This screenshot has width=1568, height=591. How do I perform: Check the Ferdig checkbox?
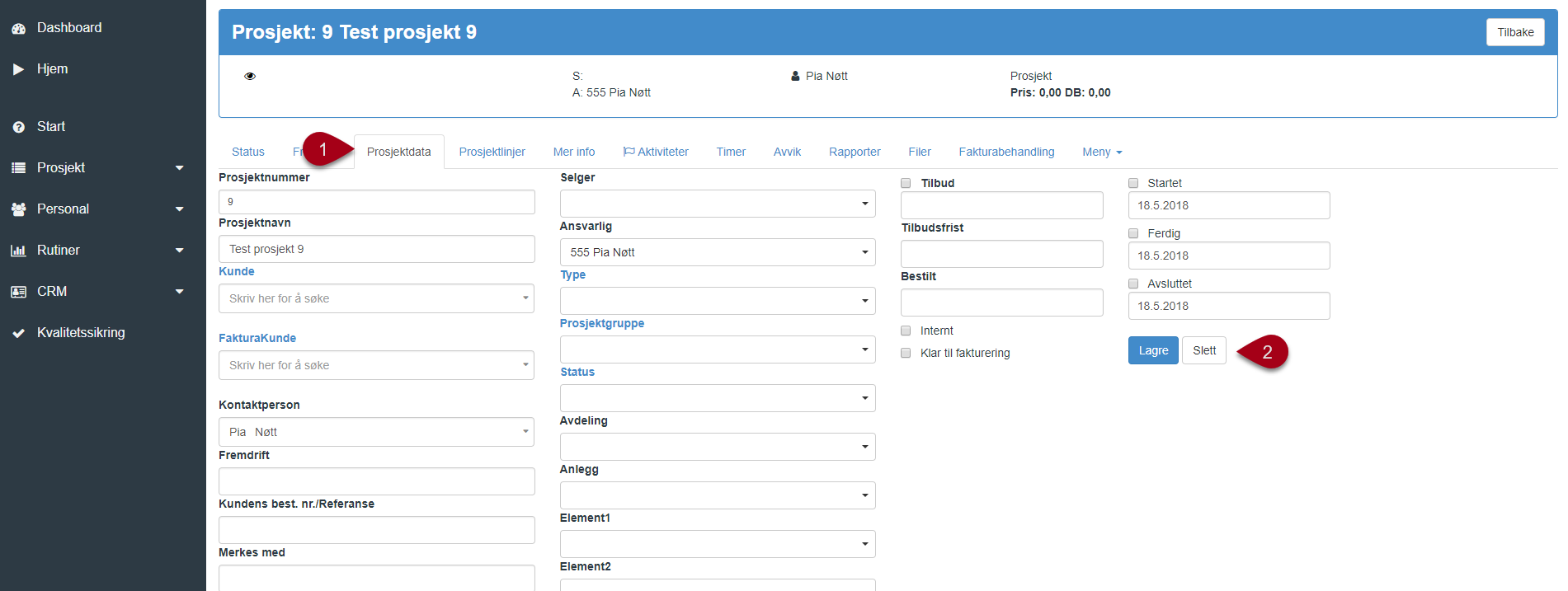1133,233
